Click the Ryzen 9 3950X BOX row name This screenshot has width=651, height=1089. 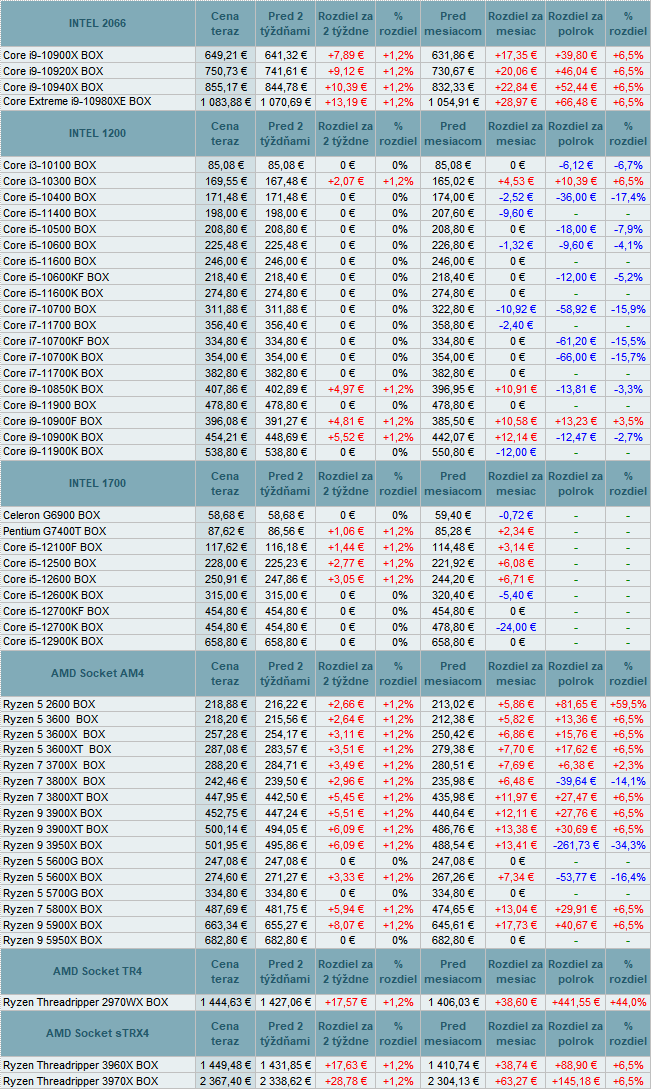[x=52, y=845]
